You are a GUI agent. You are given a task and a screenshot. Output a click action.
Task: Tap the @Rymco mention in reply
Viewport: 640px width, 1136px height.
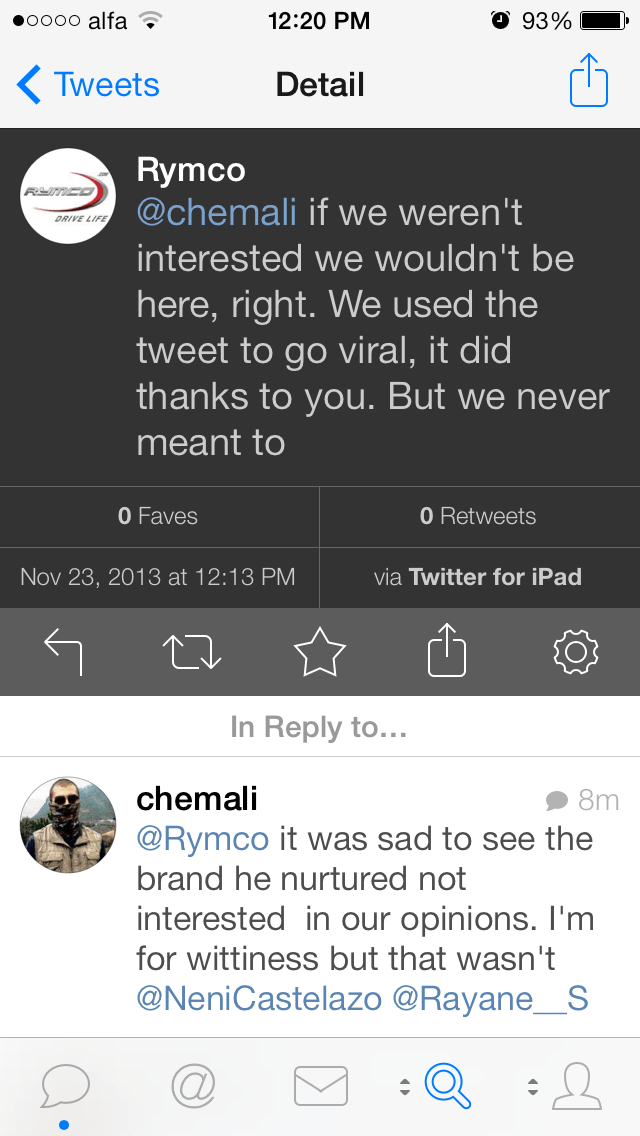(x=203, y=838)
